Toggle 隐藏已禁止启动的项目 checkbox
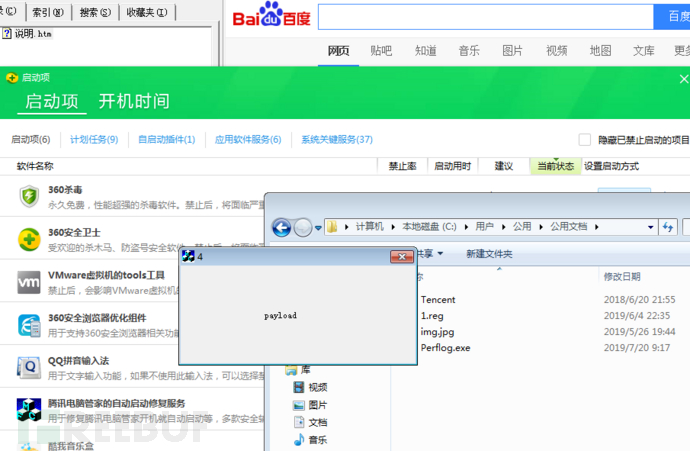This screenshot has width=690, height=451. click(x=584, y=140)
